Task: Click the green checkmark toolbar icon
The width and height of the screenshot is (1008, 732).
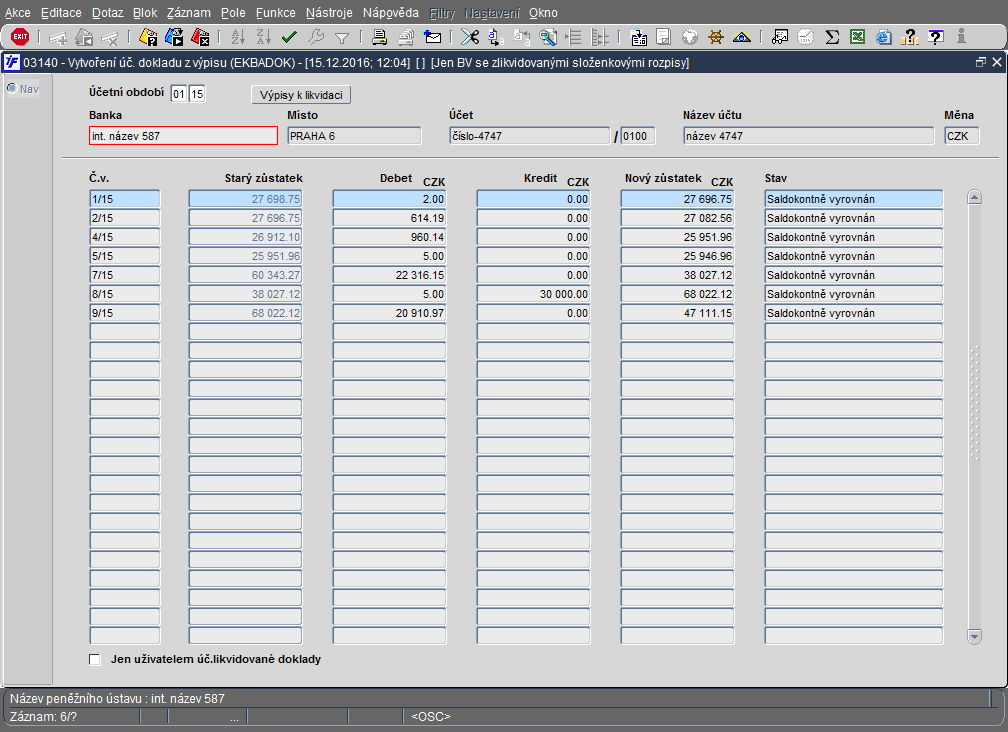Action: [x=290, y=37]
